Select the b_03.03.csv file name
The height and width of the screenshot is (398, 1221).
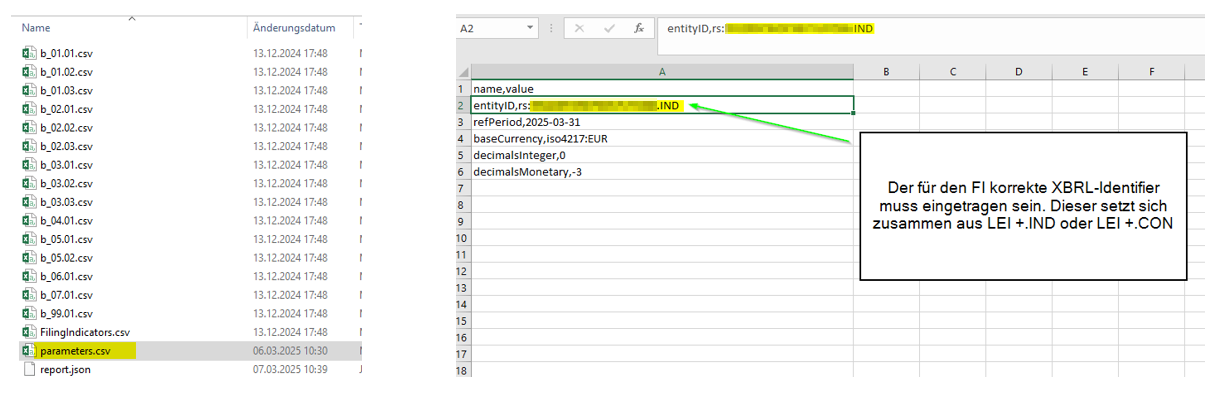point(66,202)
